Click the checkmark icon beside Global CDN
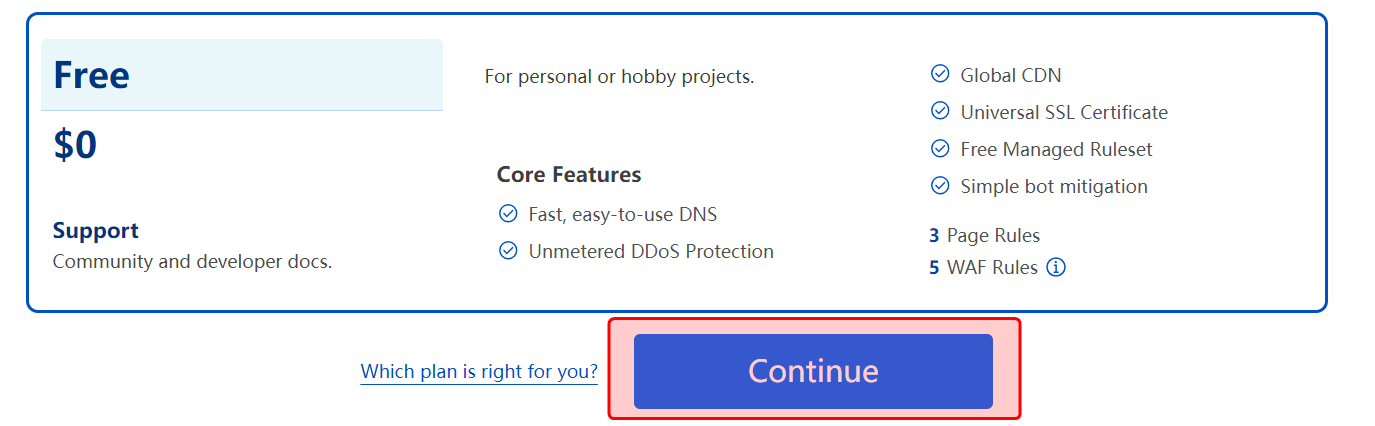 (x=940, y=74)
